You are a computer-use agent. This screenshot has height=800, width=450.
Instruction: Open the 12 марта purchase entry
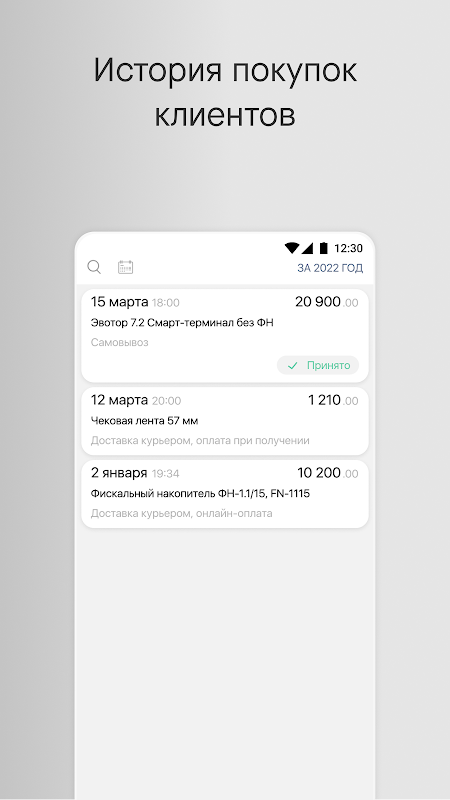click(x=225, y=421)
